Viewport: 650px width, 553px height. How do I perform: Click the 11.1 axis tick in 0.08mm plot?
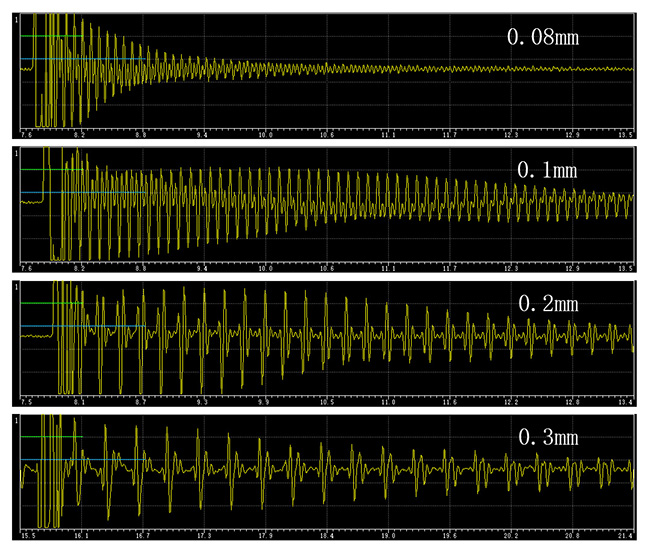pyautogui.click(x=388, y=134)
